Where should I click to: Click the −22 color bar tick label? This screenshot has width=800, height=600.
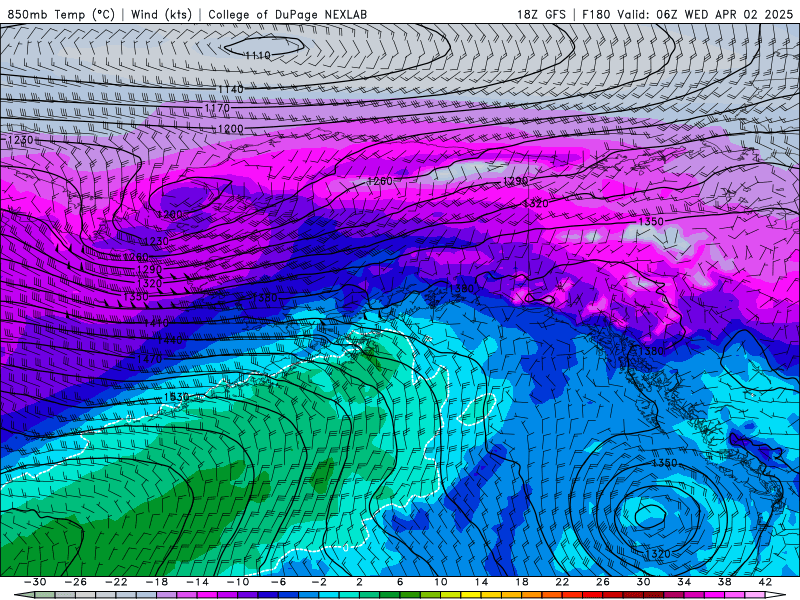pyautogui.click(x=116, y=582)
